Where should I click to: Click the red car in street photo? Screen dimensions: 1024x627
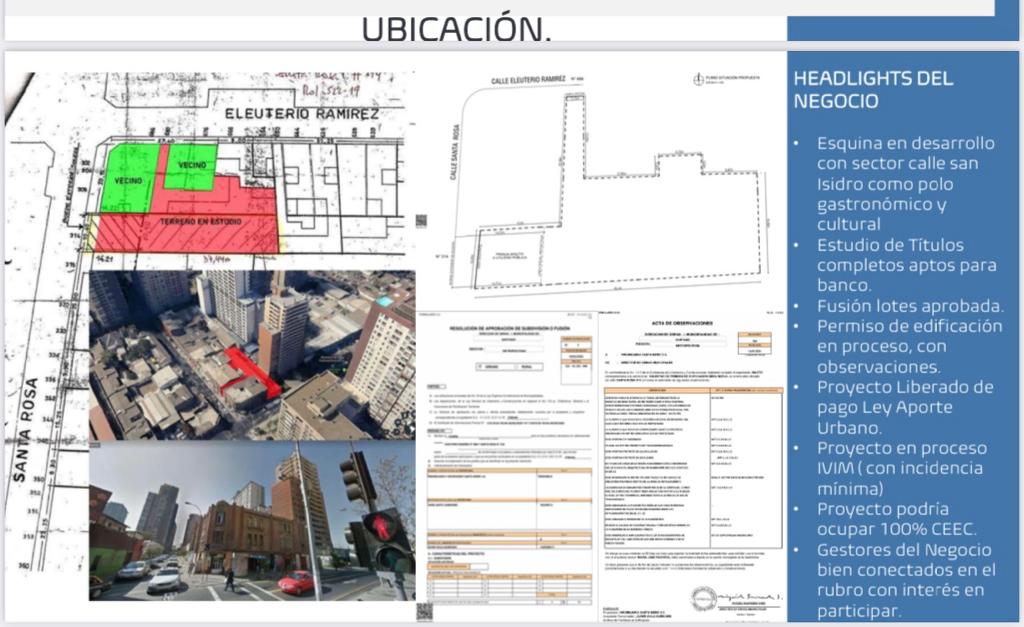296,582
